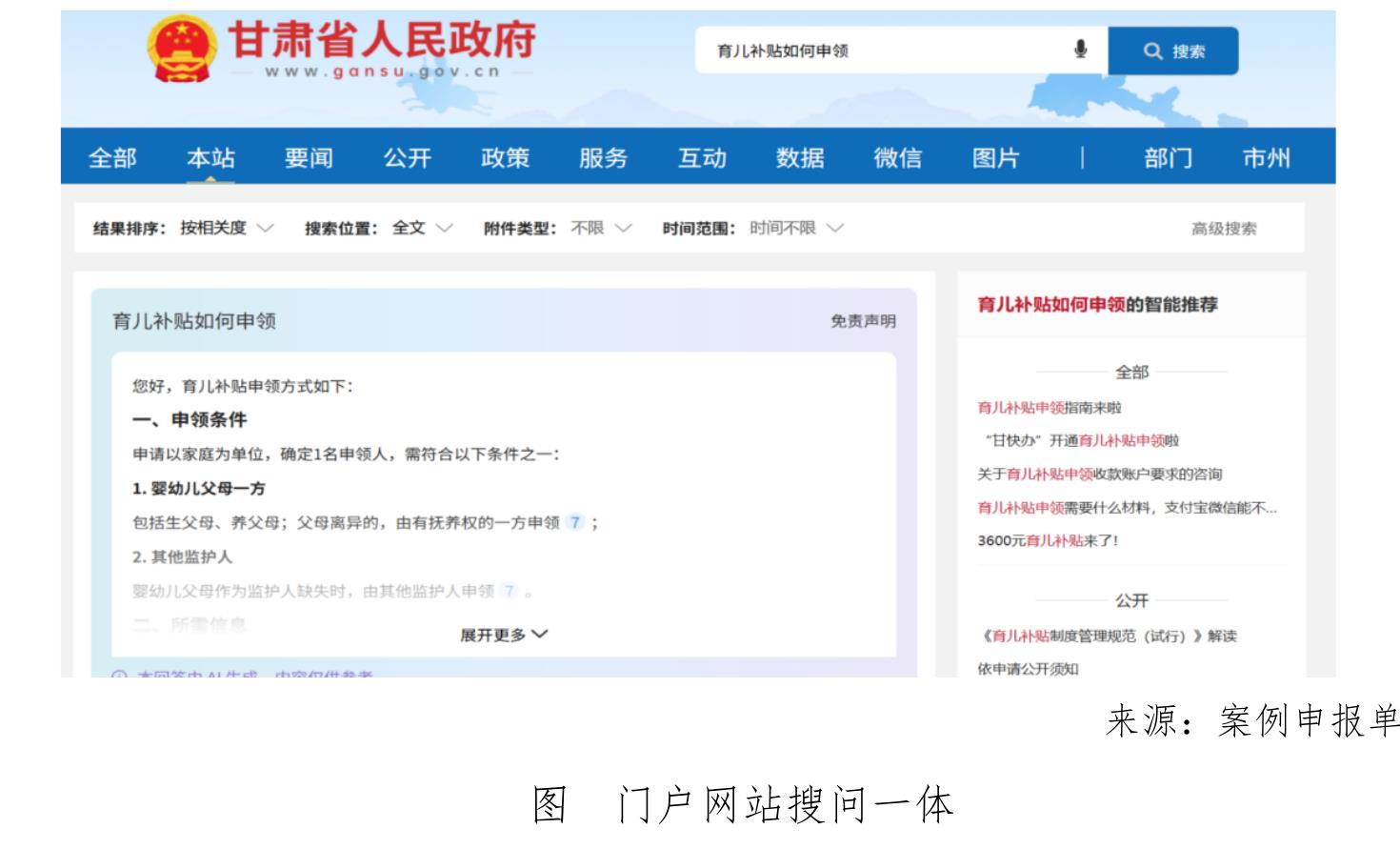The width and height of the screenshot is (1400, 849).
Task: Expand the 附件类型 不限 dropdown
Action: (601, 228)
